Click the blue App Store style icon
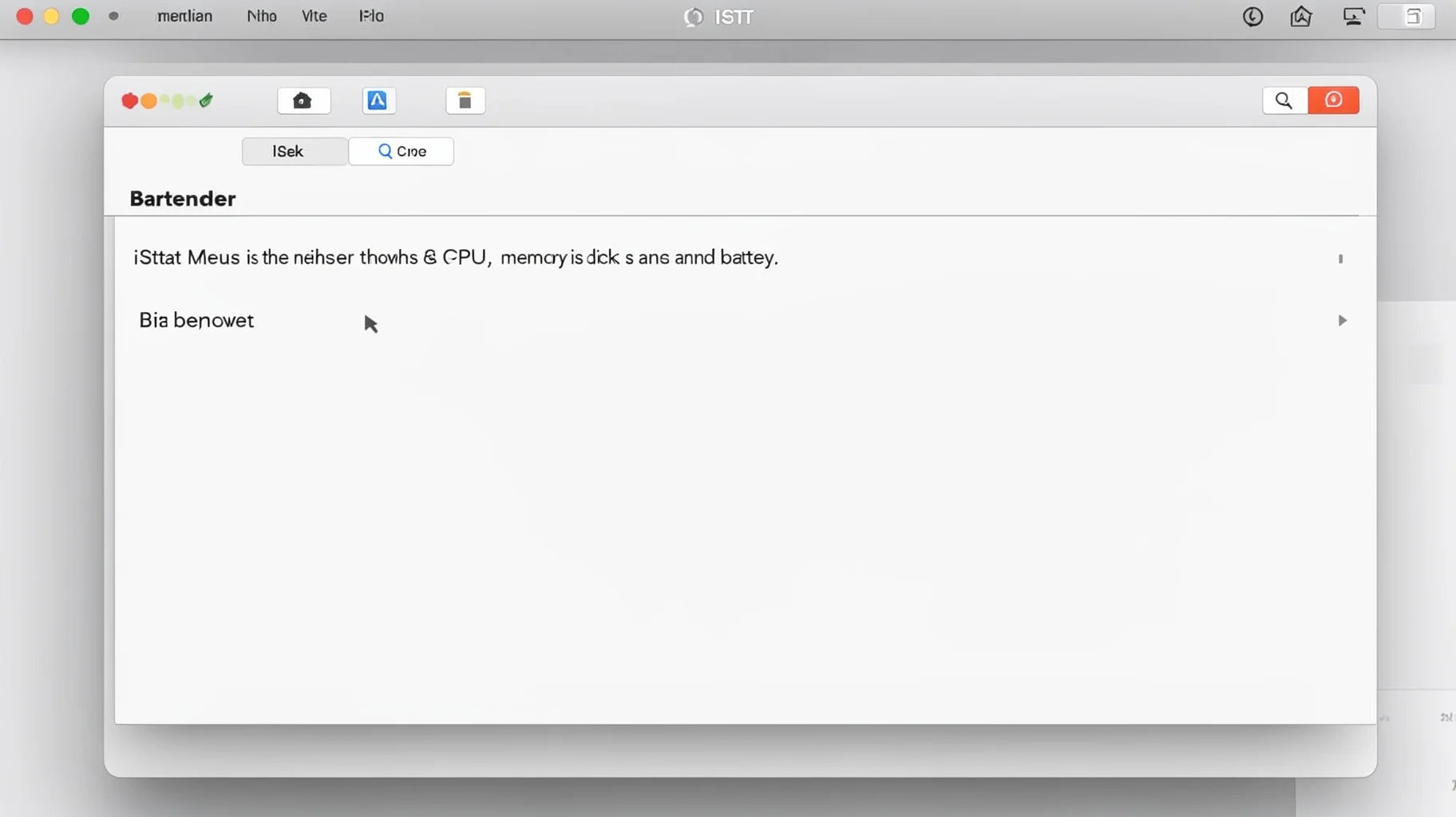Viewport: 1456px width, 817px height. (x=378, y=101)
